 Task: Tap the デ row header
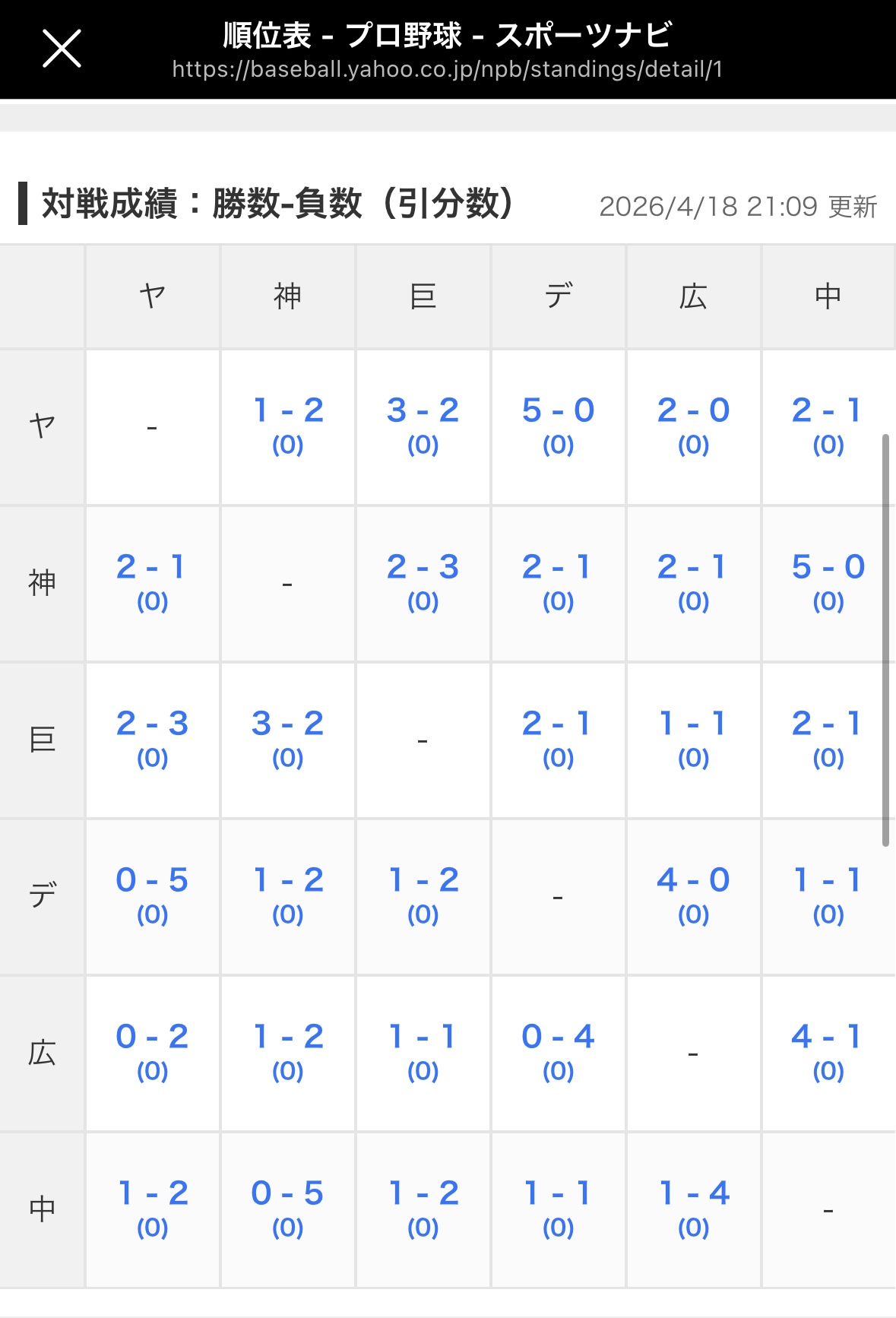click(43, 895)
